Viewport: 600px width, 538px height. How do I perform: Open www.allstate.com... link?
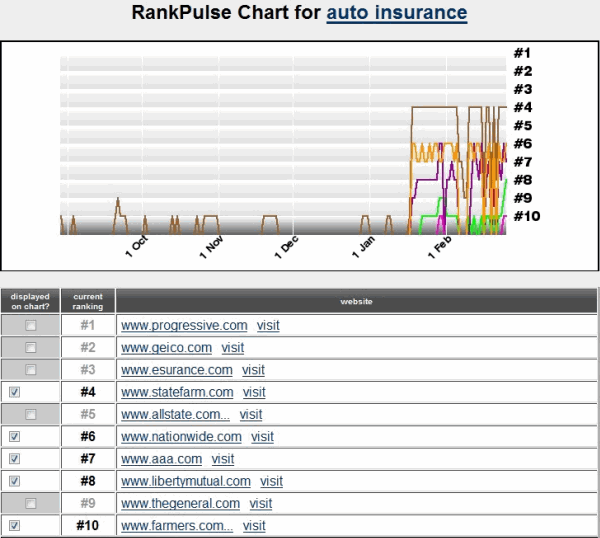(175, 414)
